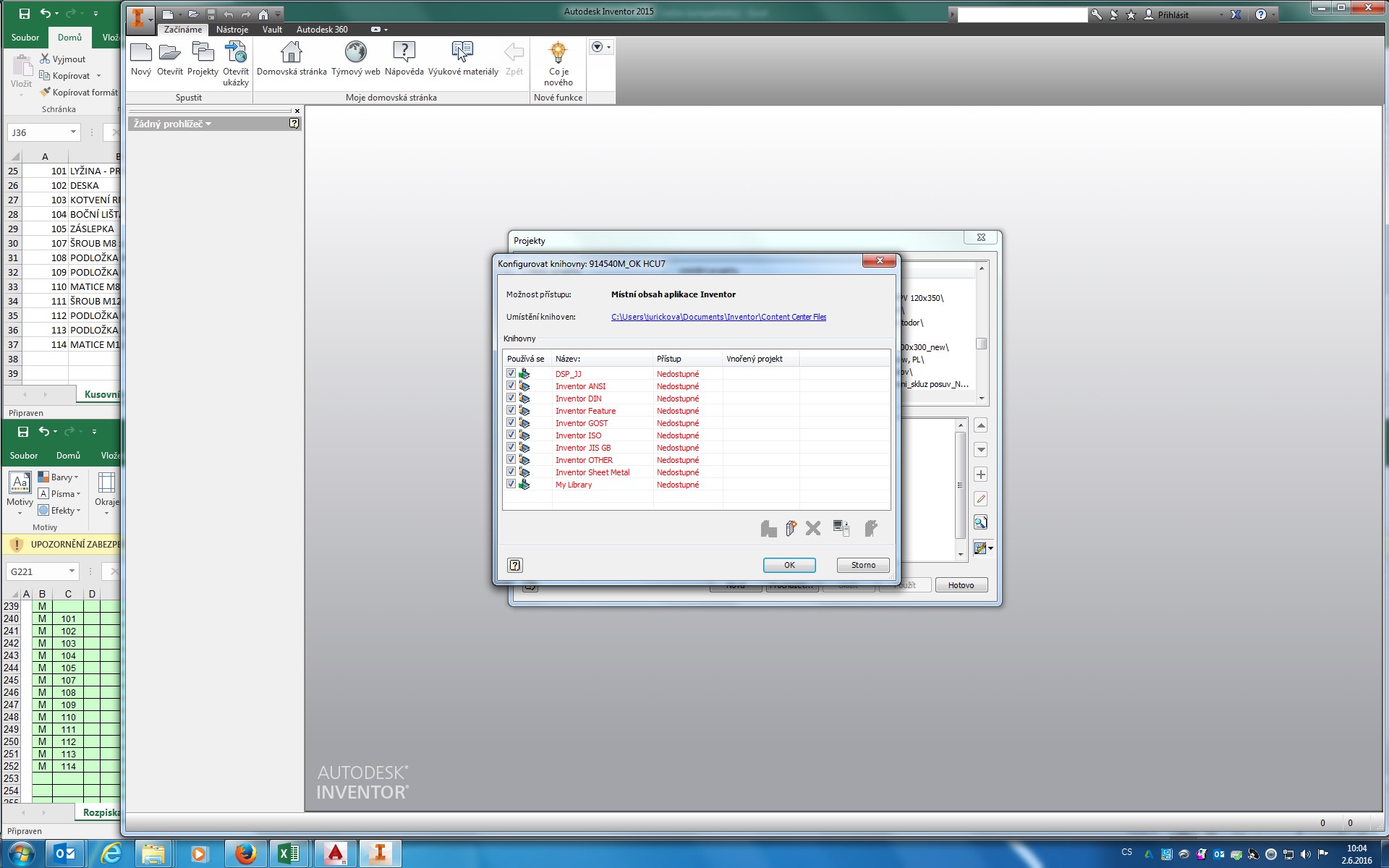Click the move up arrow in Projekty dialog
This screenshot has height=868, width=1389.
981,425
